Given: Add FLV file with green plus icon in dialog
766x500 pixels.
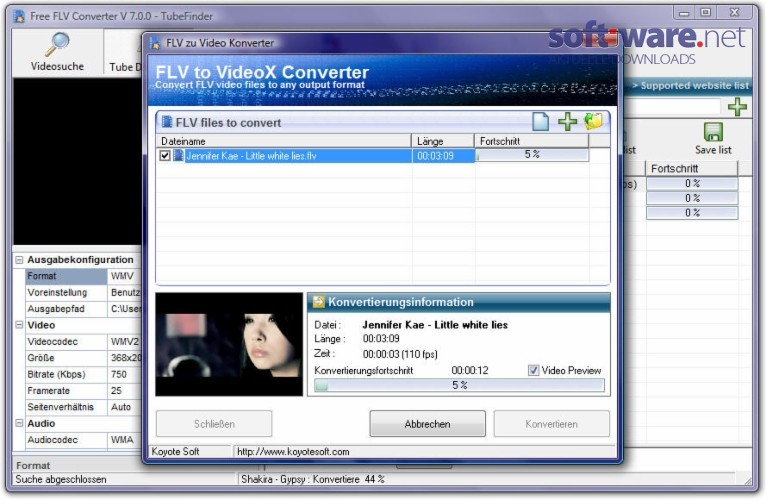Looking at the screenshot, I should tap(568, 121).
